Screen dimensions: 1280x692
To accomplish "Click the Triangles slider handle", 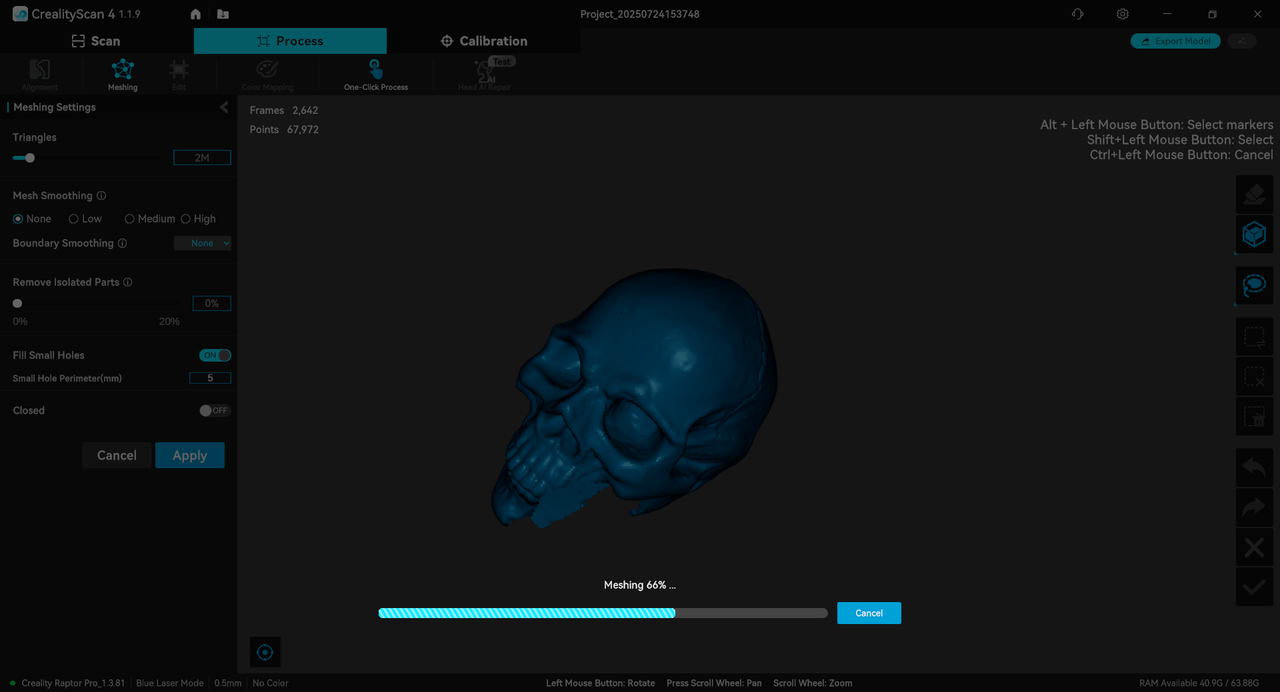I will click(x=30, y=158).
